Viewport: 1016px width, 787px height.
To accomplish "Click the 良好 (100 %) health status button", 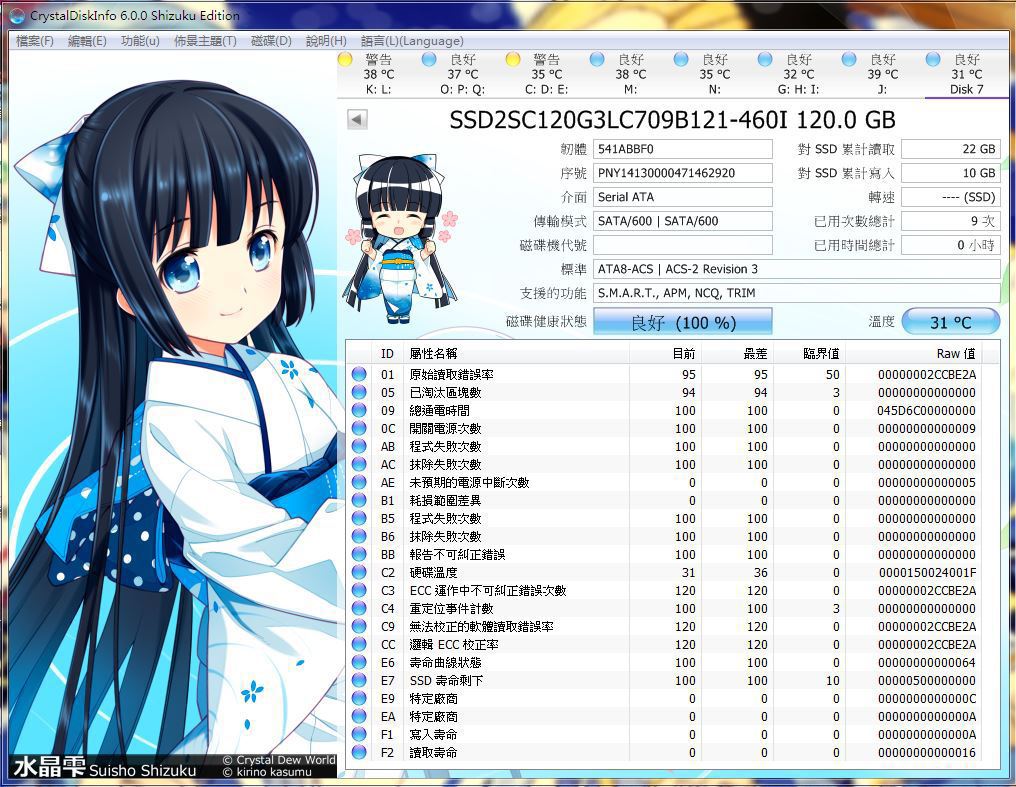I will 683,322.
